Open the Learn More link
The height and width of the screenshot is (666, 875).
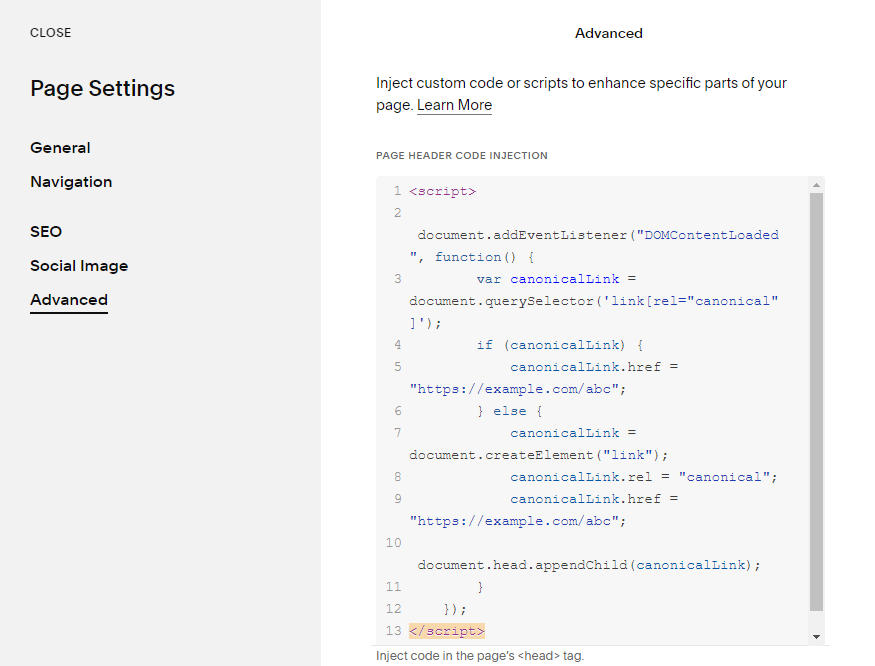[x=454, y=104]
